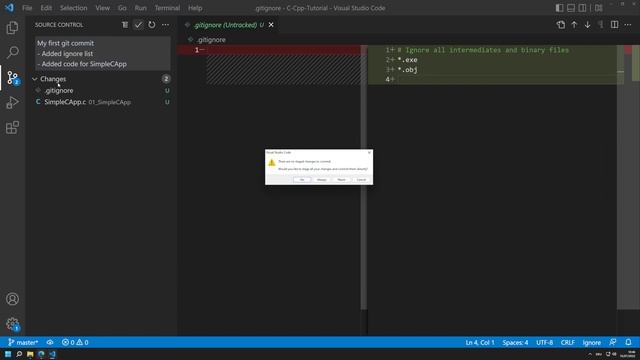
Task: Open the File menu
Action: coord(27,8)
